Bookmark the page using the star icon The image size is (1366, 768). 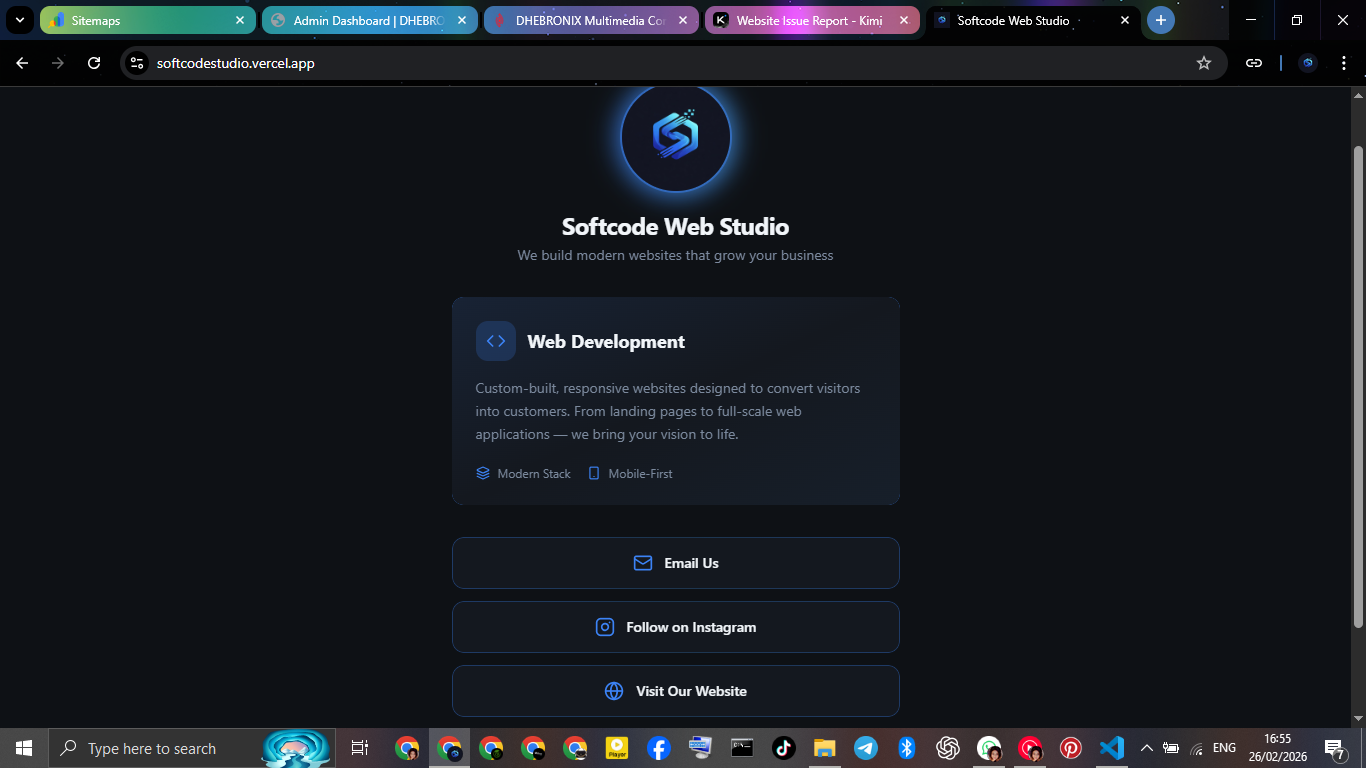pos(1204,62)
